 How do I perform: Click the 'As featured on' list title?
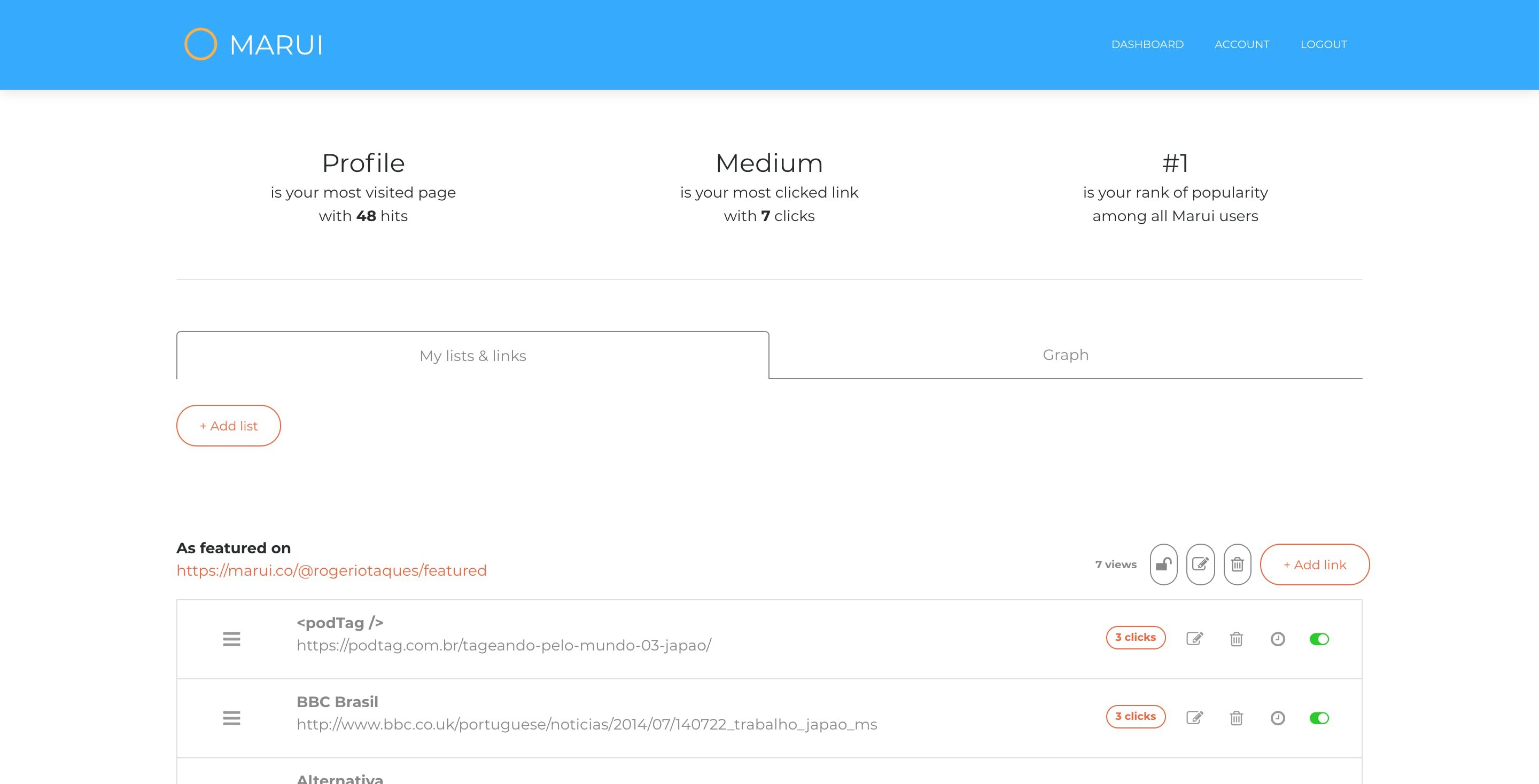234,547
